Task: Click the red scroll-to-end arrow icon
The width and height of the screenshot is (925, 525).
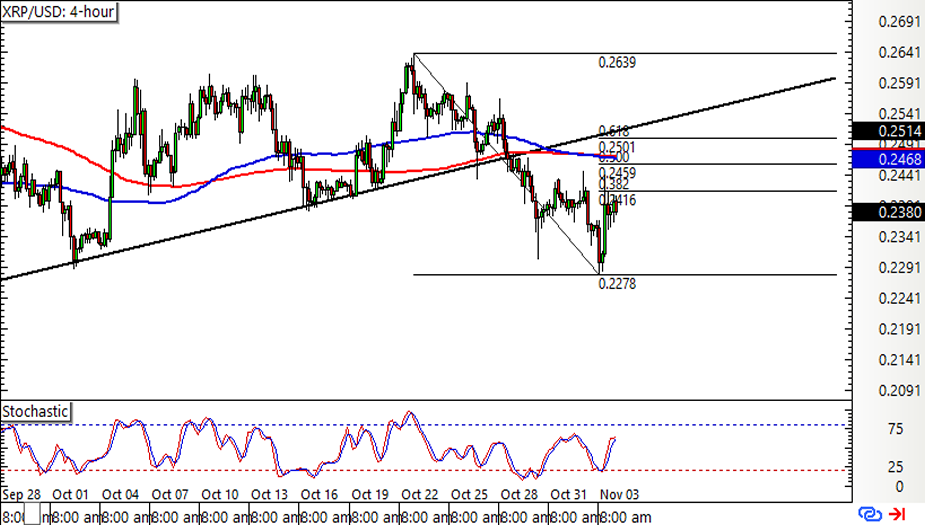Action: click(x=897, y=514)
